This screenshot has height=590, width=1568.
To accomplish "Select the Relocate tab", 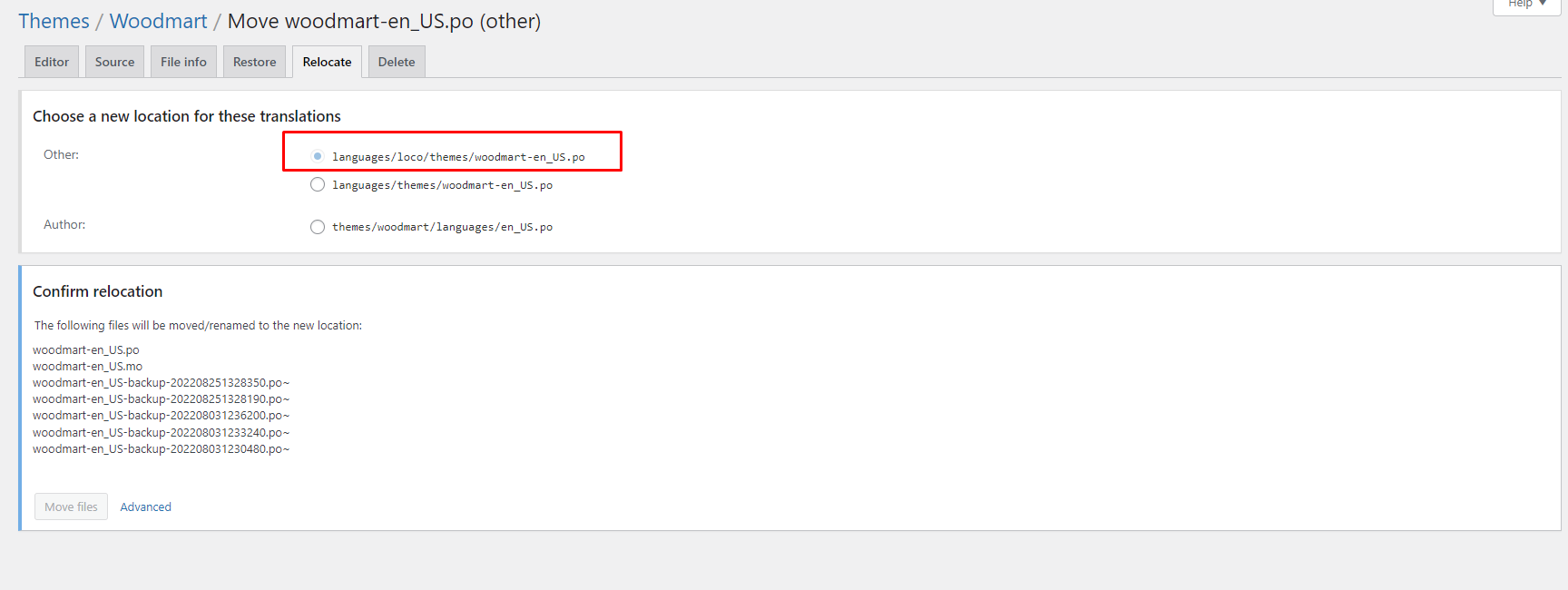I will coord(327,62).
